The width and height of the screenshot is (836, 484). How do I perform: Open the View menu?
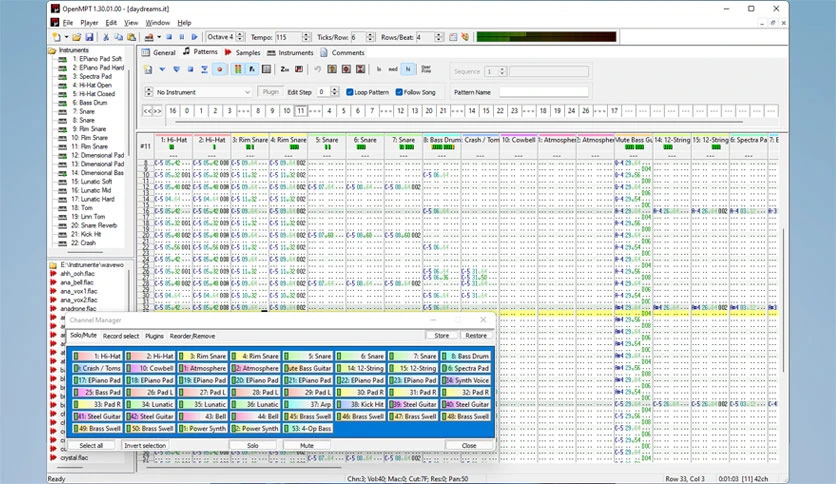coord(131,23)
